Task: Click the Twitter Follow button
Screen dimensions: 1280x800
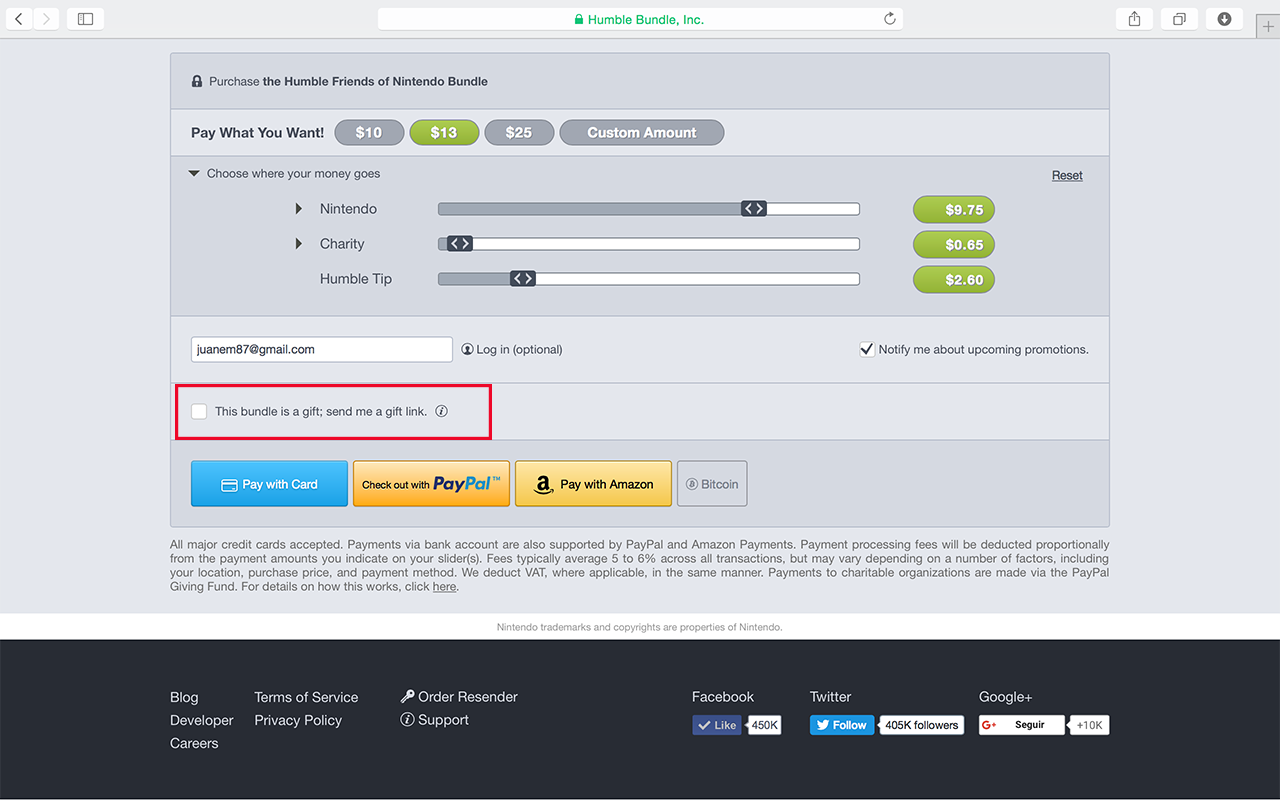Action: pyautogui.click(x=842, y=725)
